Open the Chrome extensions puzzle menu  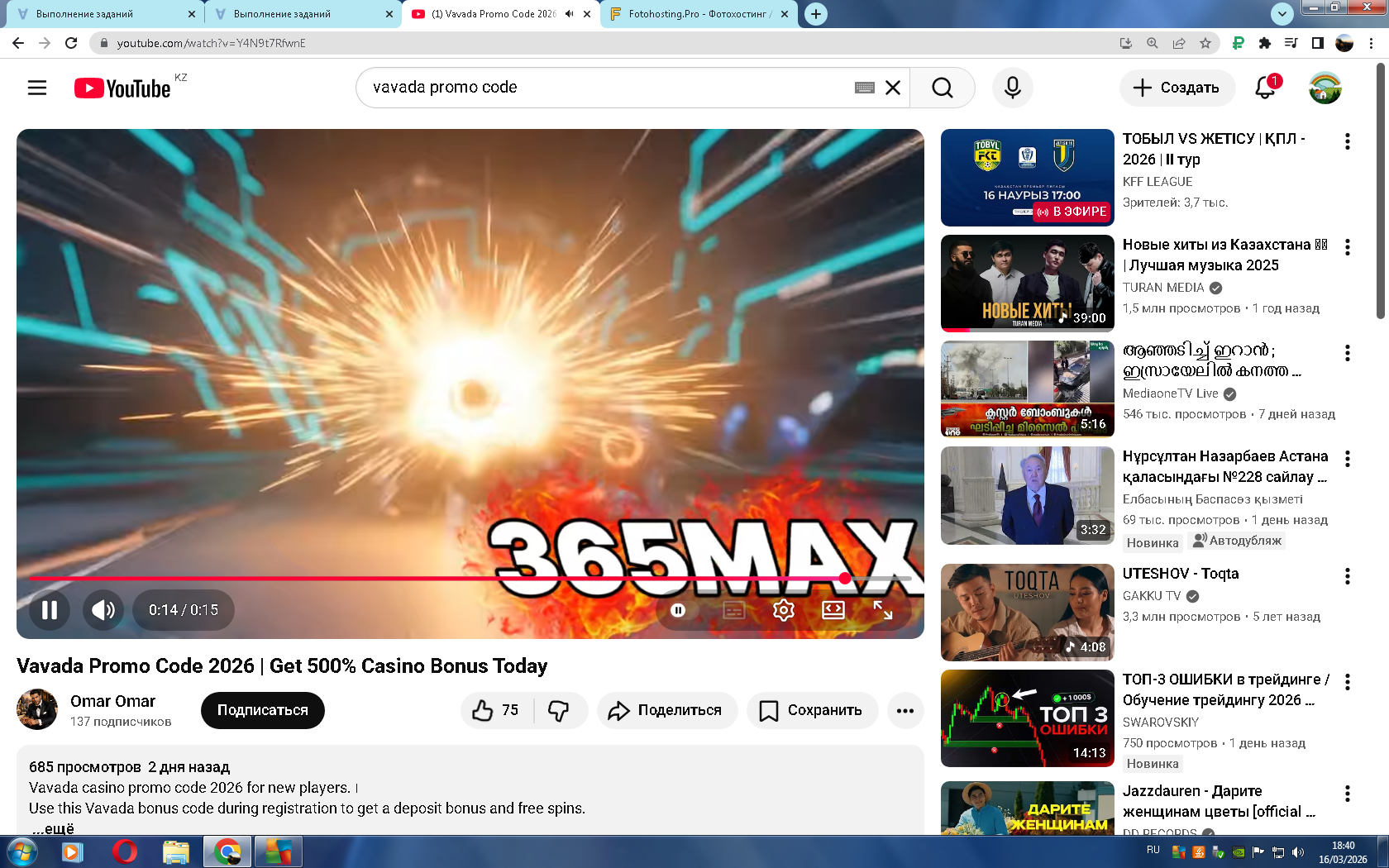(1265, 43)
